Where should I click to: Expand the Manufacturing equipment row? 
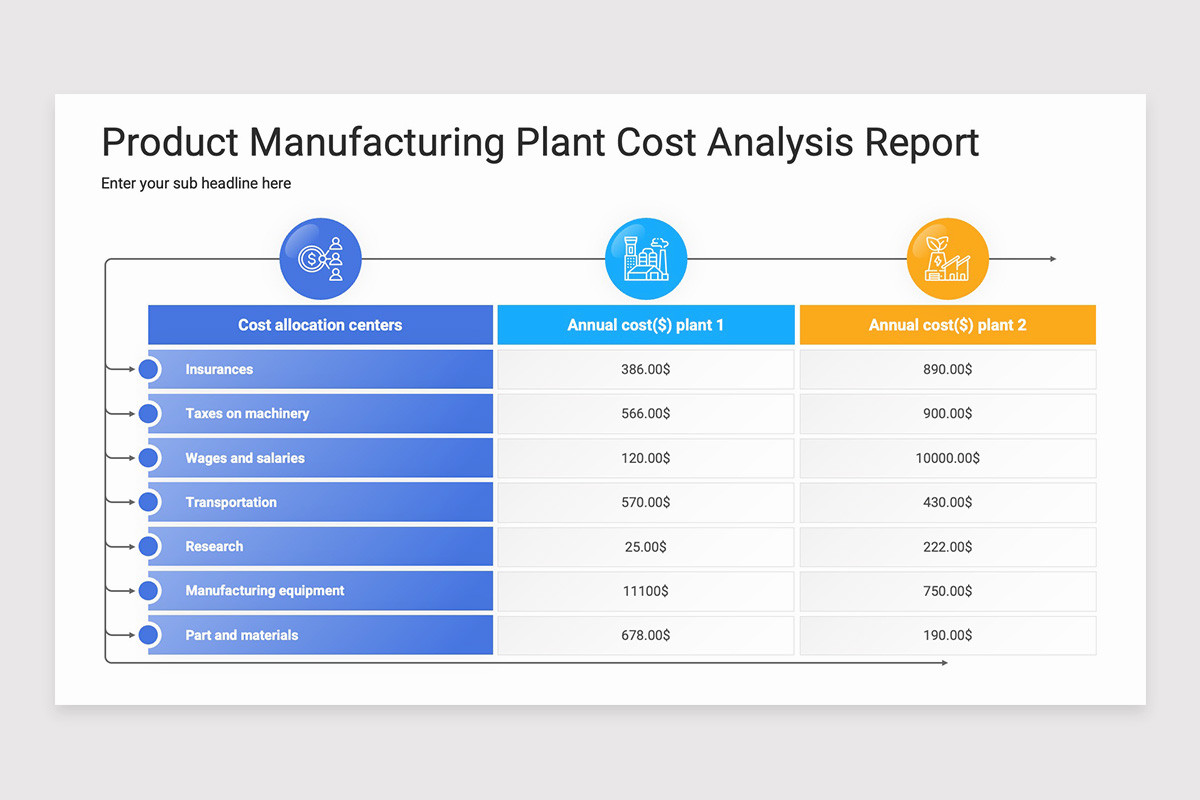tap(320, 590)
